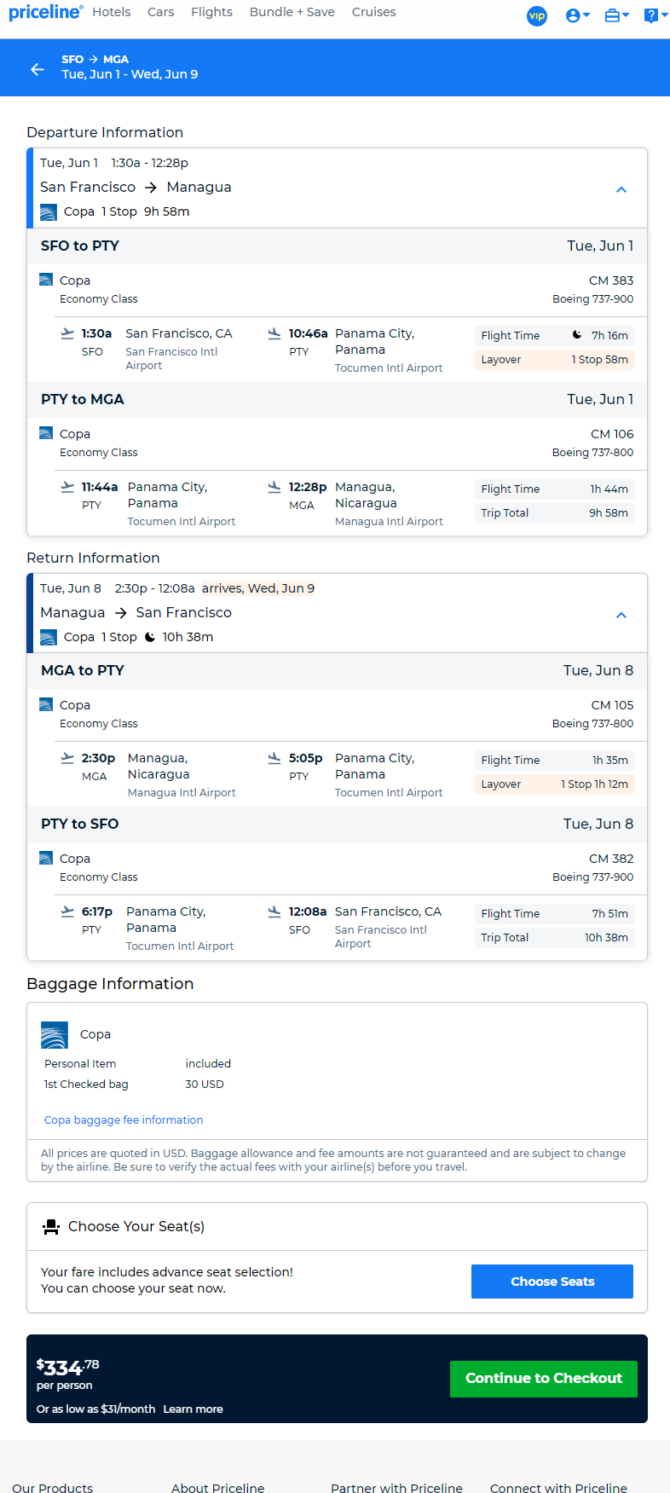This screenshot has height=1493, width=670.
Task: Click the takeoff icon next to 1:30a
Action: [x=67, y=334]
